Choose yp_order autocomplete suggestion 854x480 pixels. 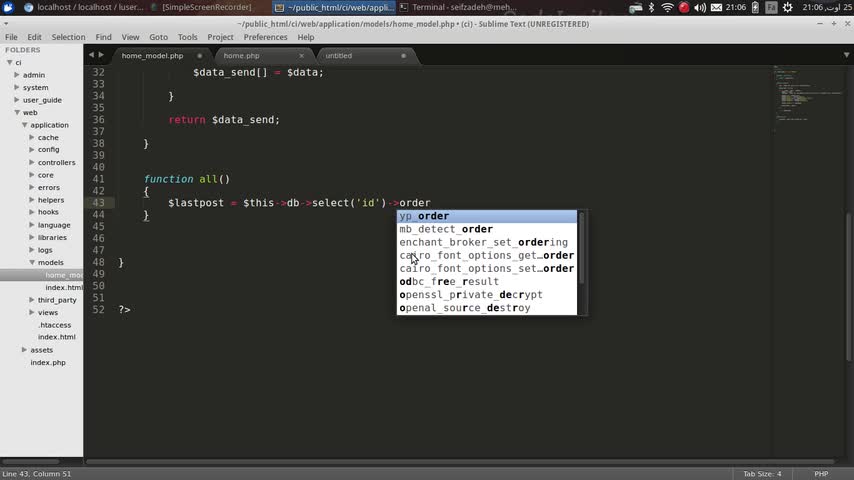coord(486,216)
